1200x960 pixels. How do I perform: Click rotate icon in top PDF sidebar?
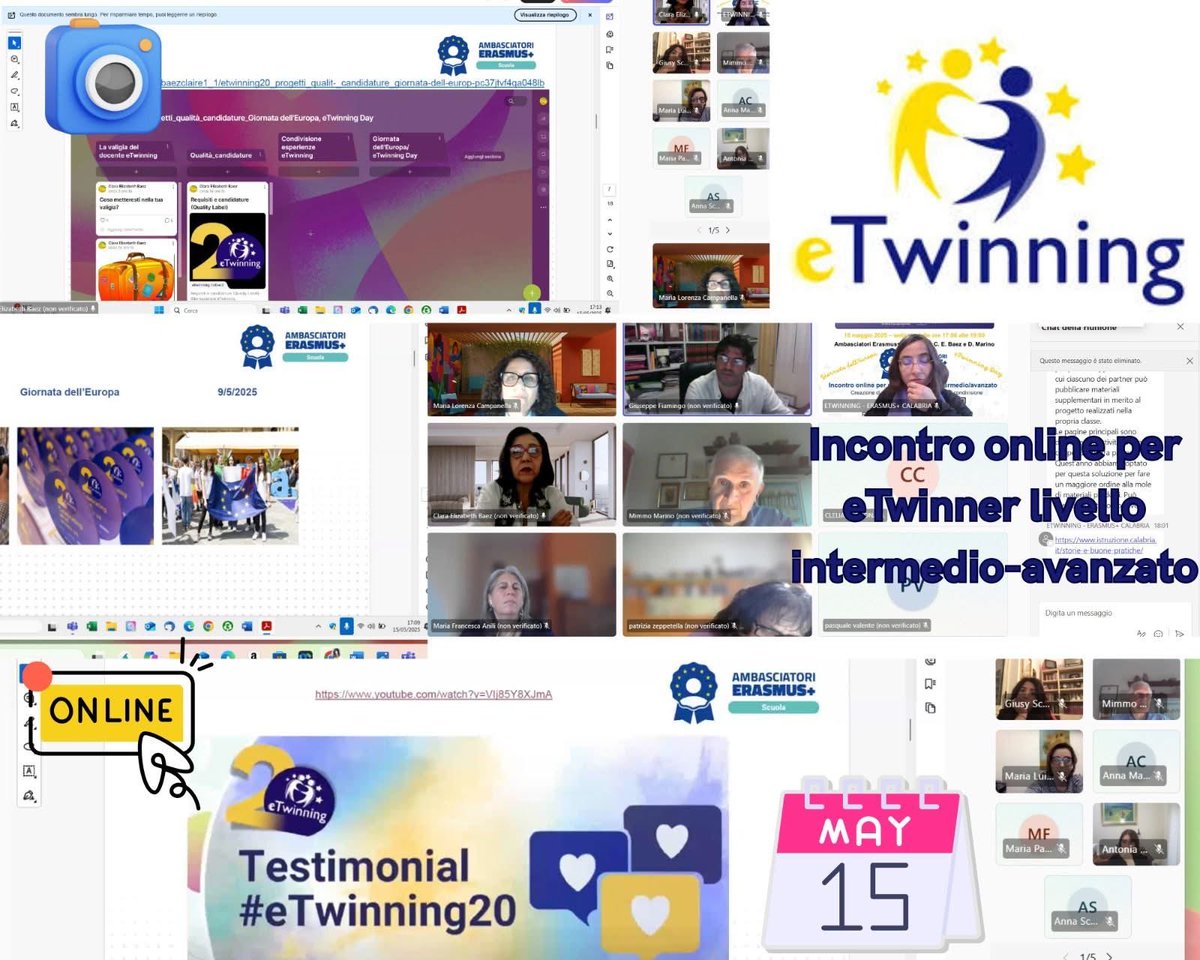610,249
